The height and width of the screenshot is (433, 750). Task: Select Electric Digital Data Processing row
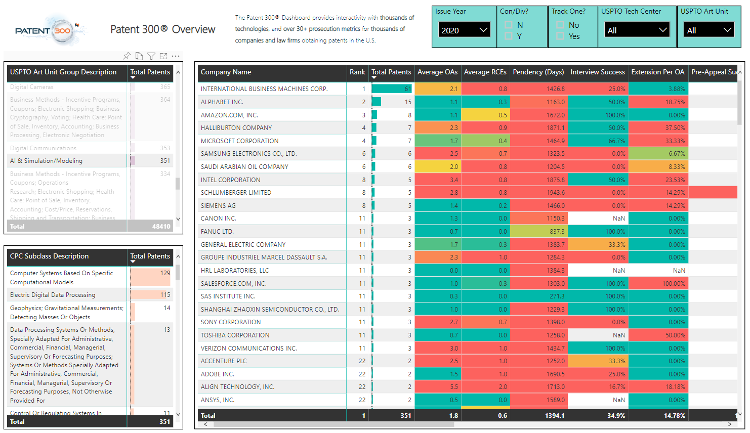pyautogui.click(x=90, y=295)
